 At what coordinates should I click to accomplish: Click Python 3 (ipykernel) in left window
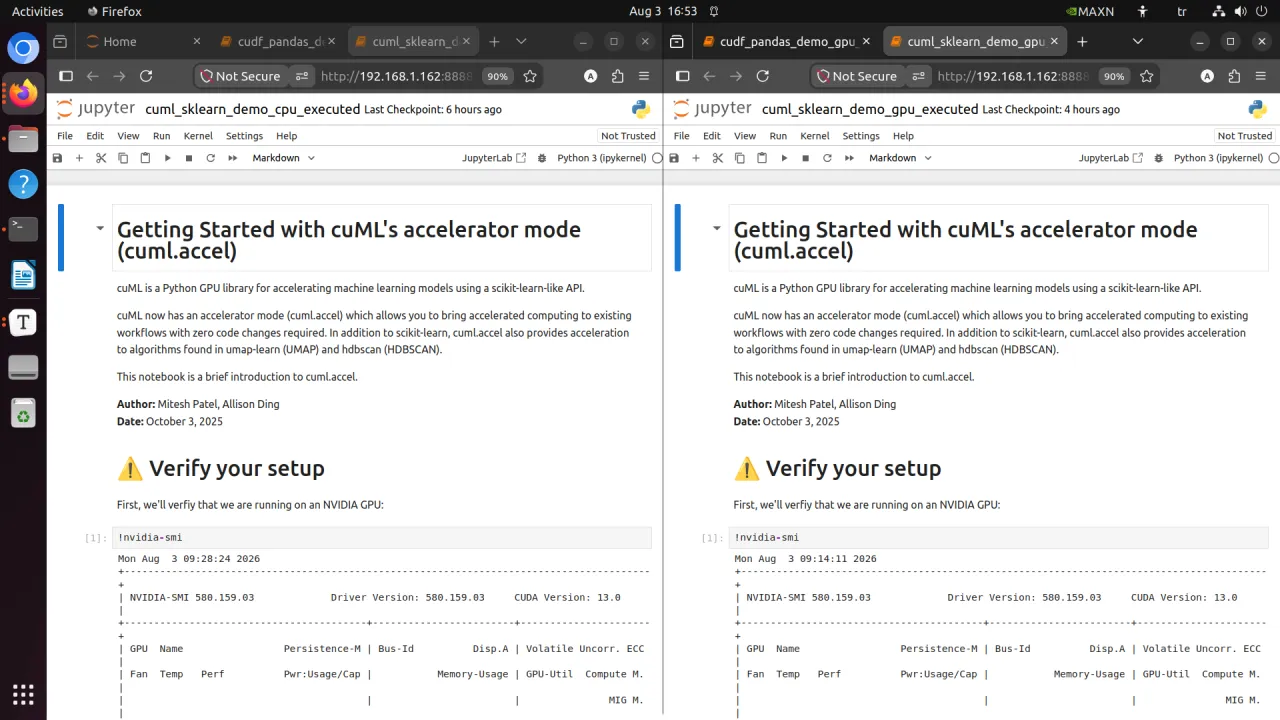[602, 158]
